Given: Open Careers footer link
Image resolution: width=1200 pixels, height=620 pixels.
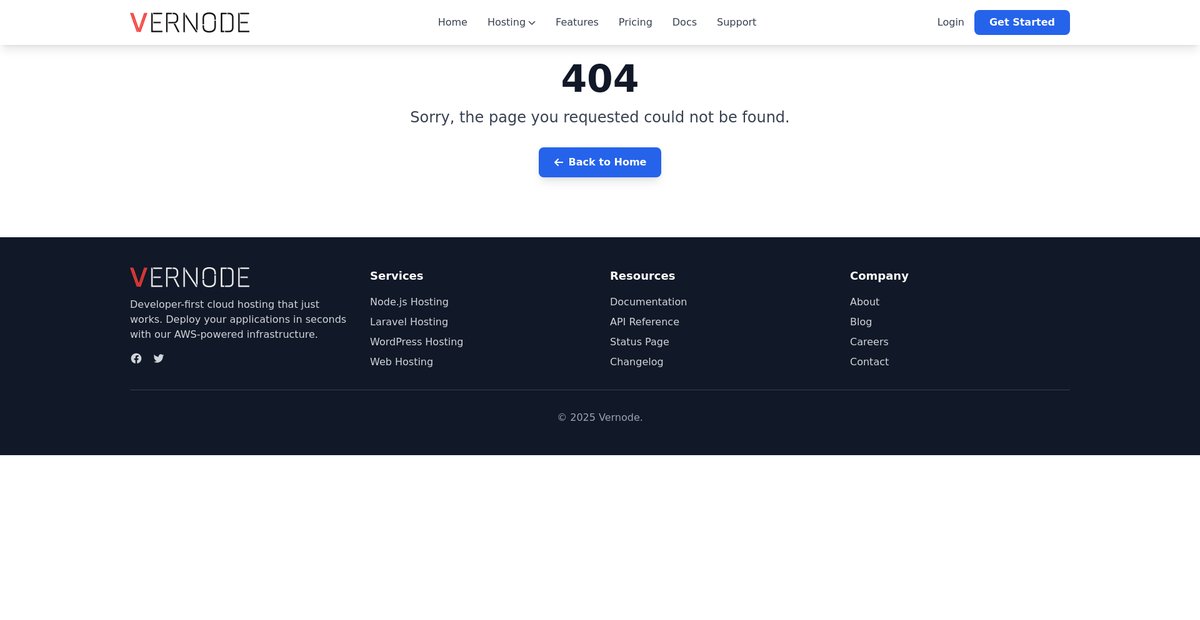Looking at the screenshot, I should [x=869, y=342].
